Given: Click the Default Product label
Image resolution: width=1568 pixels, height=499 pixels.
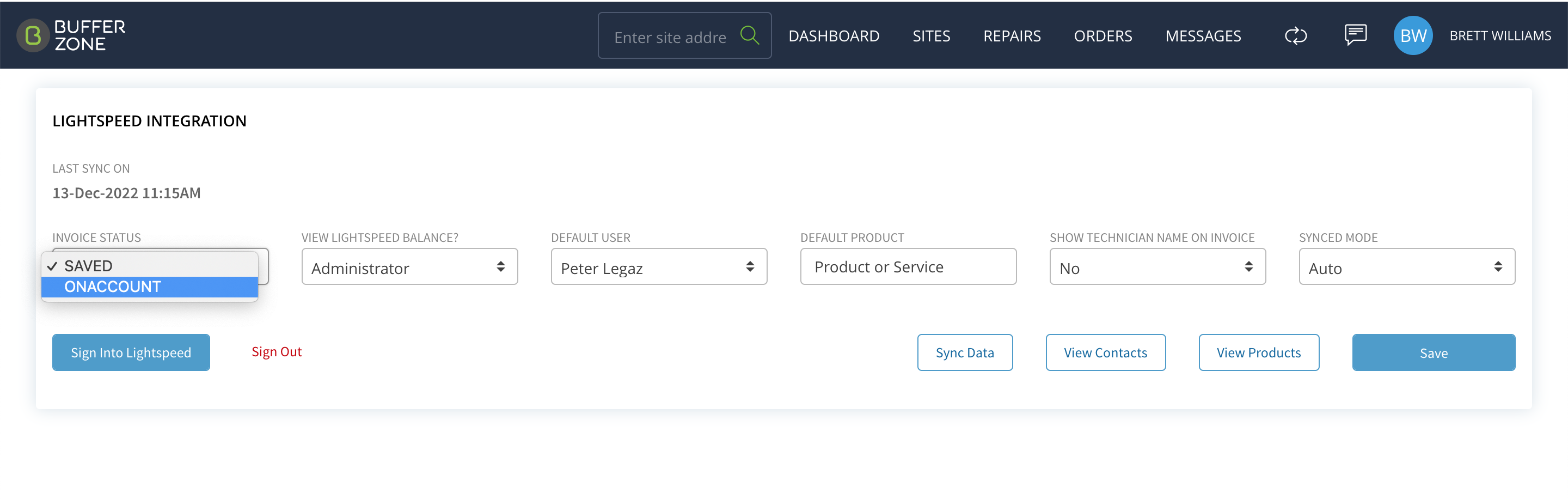Looking at the screenshot, I should (852, 237).
